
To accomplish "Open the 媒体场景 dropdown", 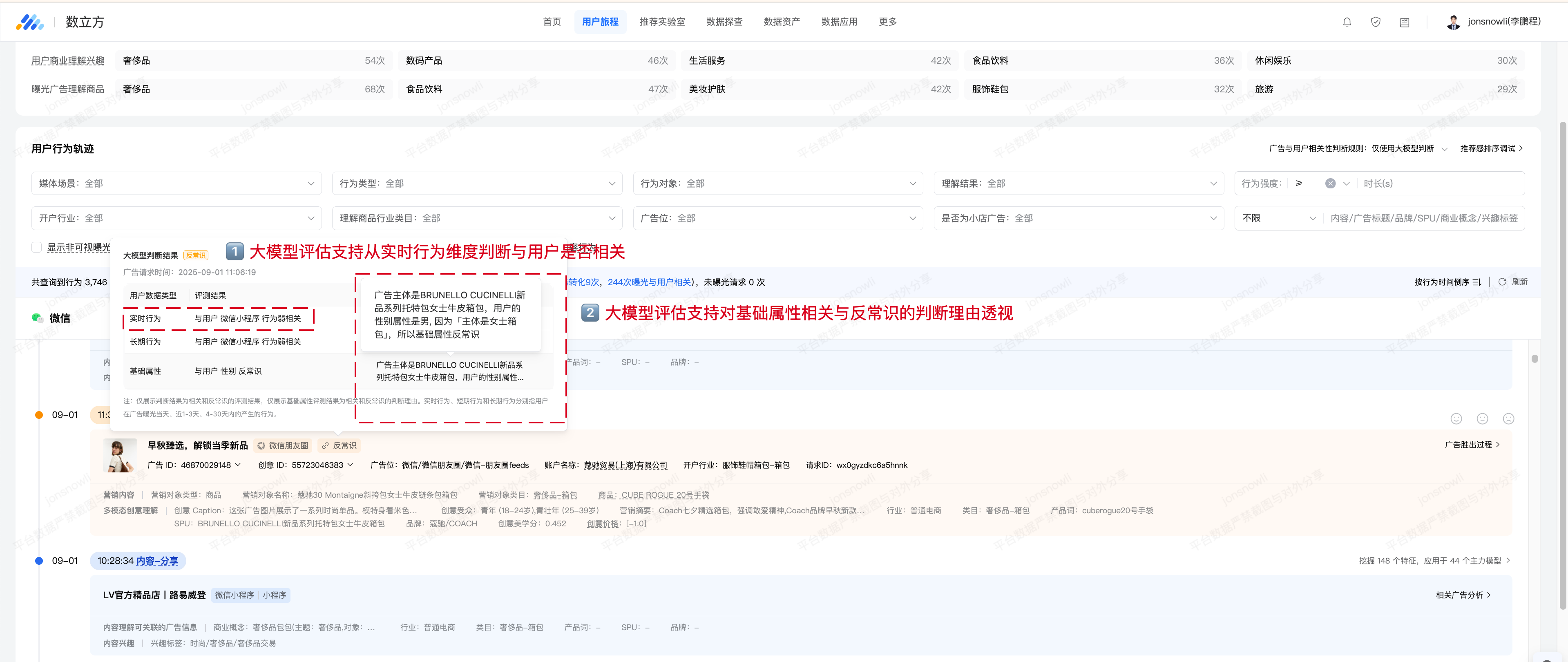I will (x=176, y=183).
